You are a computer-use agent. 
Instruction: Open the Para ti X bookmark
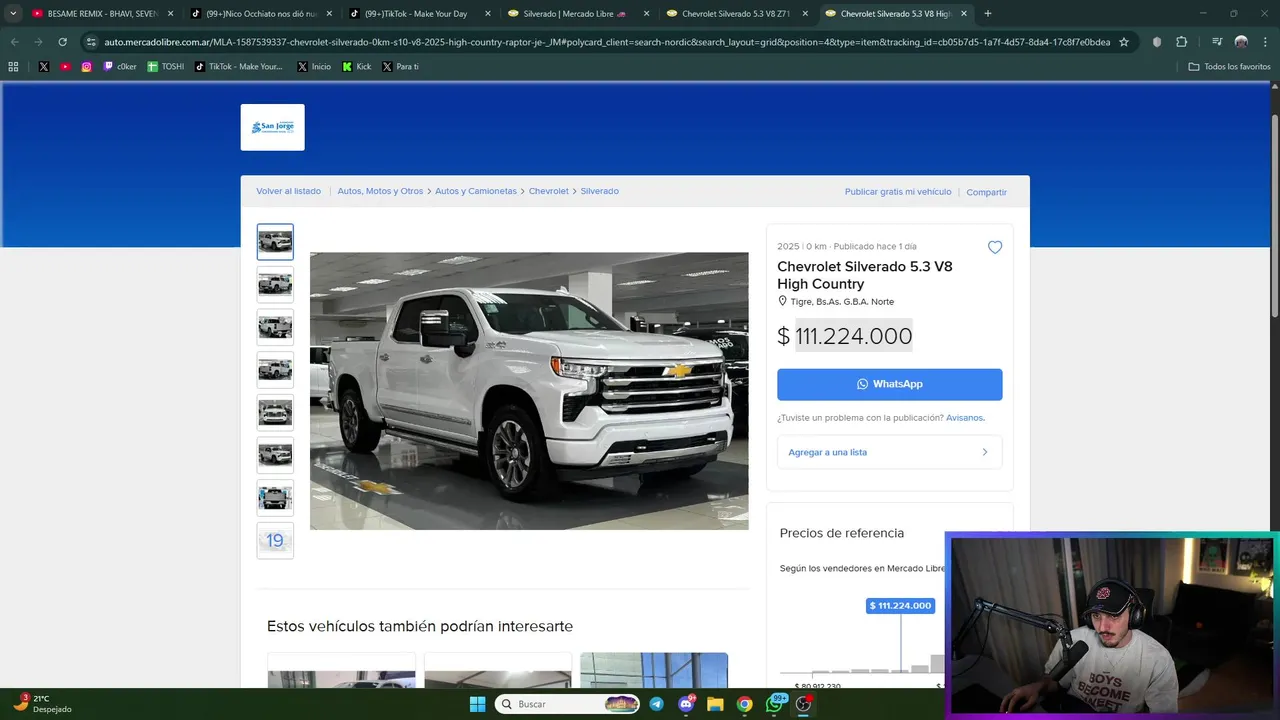[401, 66]
